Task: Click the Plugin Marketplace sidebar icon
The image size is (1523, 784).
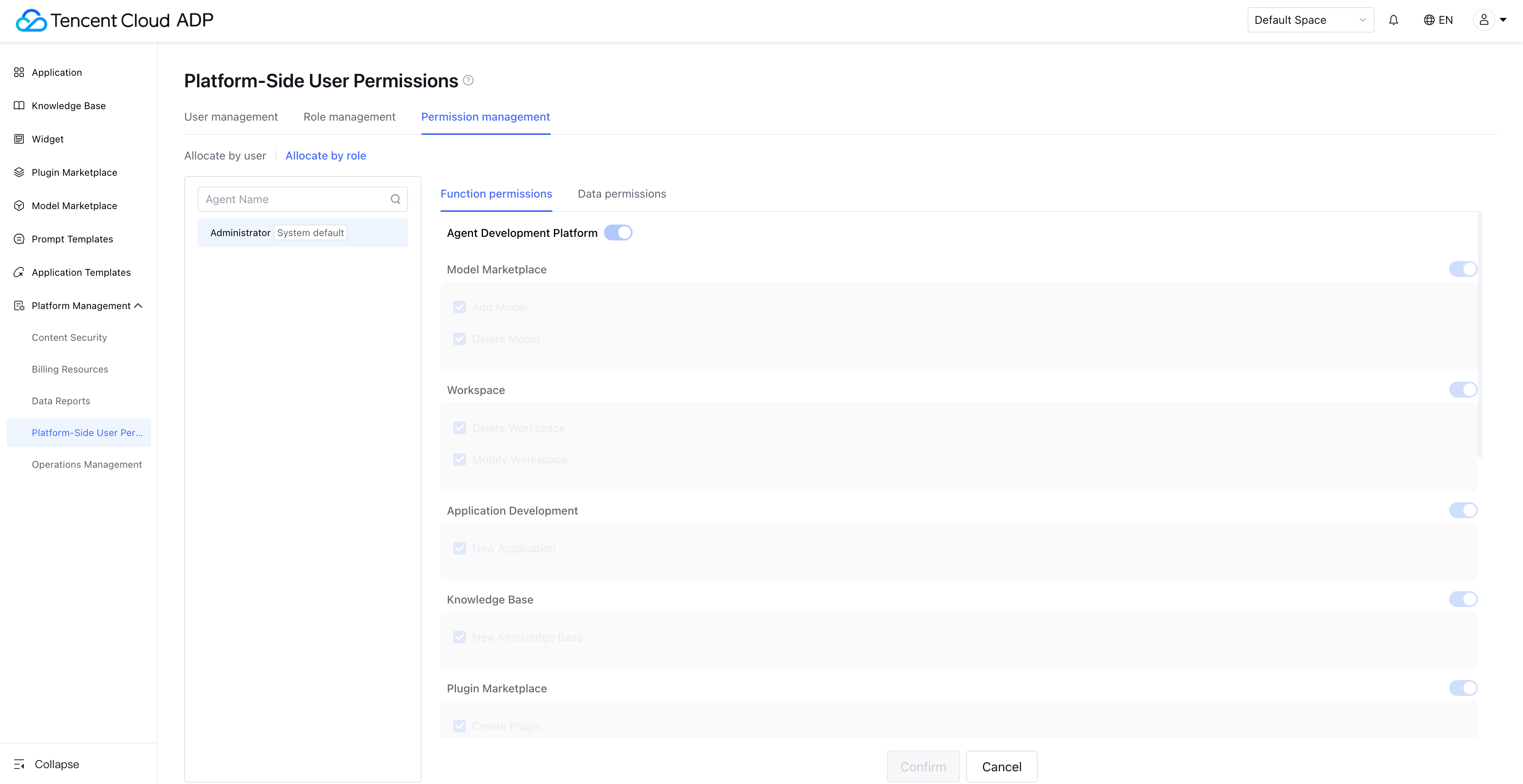Action: tap(19, 172)
